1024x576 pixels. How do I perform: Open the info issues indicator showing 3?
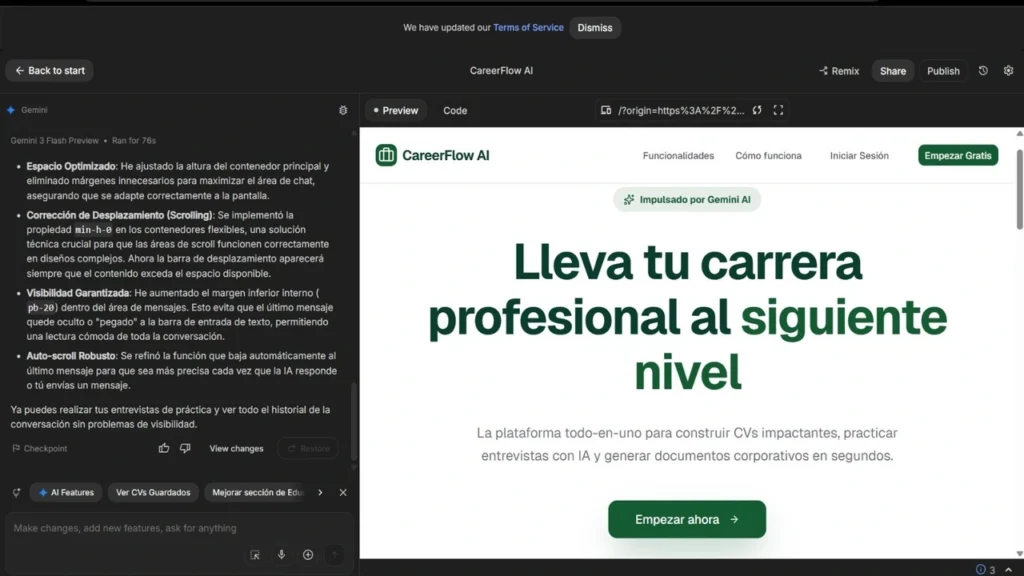click(x=985, y=569)
